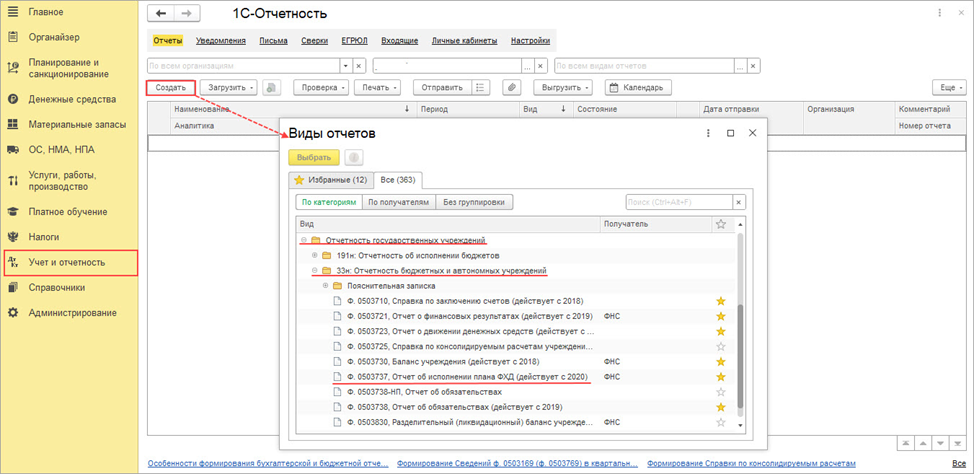This screenshot has width=974, height=474.
Task: Open link Формирование Справки по консолидируемым расчетам
Action: pyautogui.click(x=752, y=463)
